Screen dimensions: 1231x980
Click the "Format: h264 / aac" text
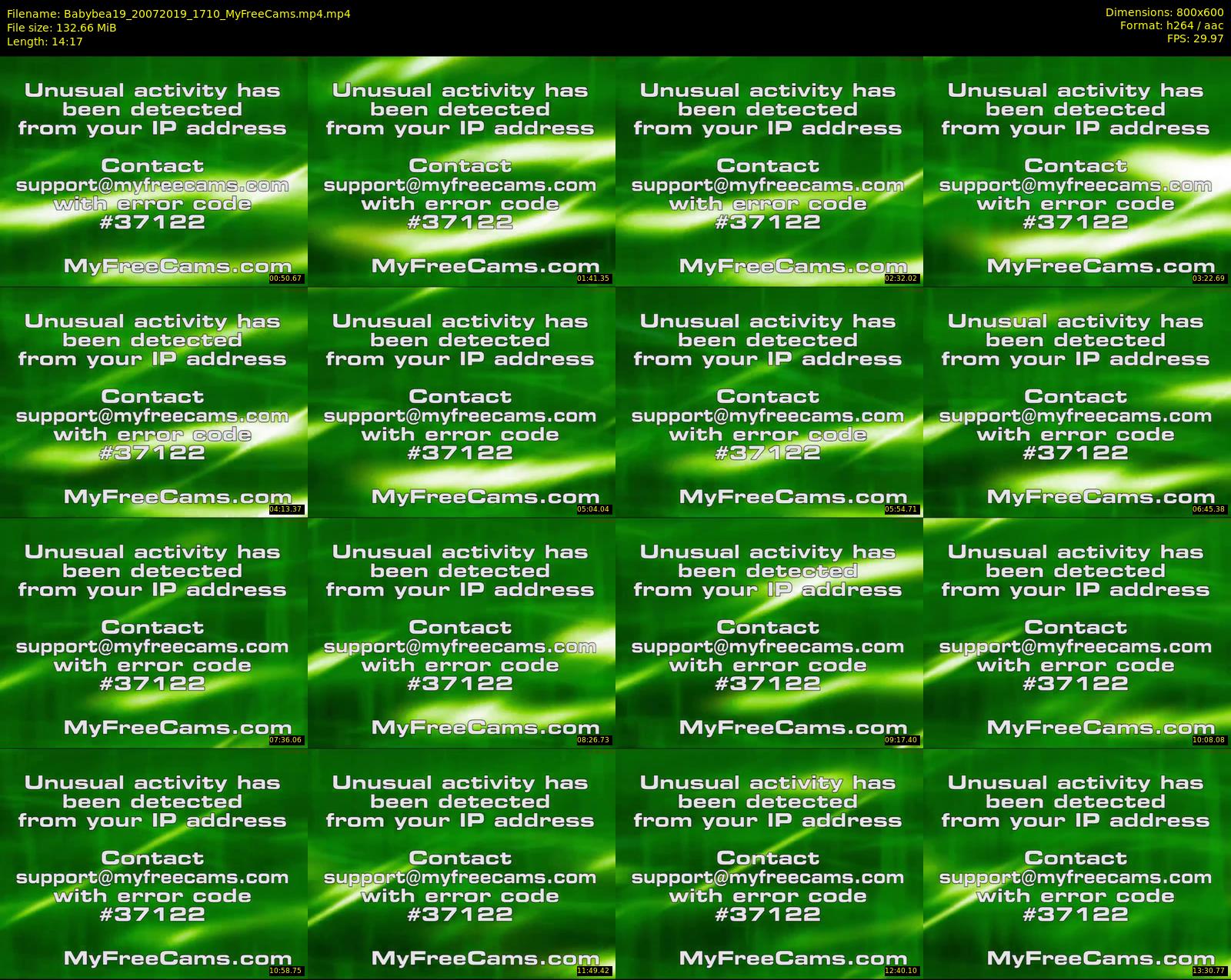point(1172,25)
